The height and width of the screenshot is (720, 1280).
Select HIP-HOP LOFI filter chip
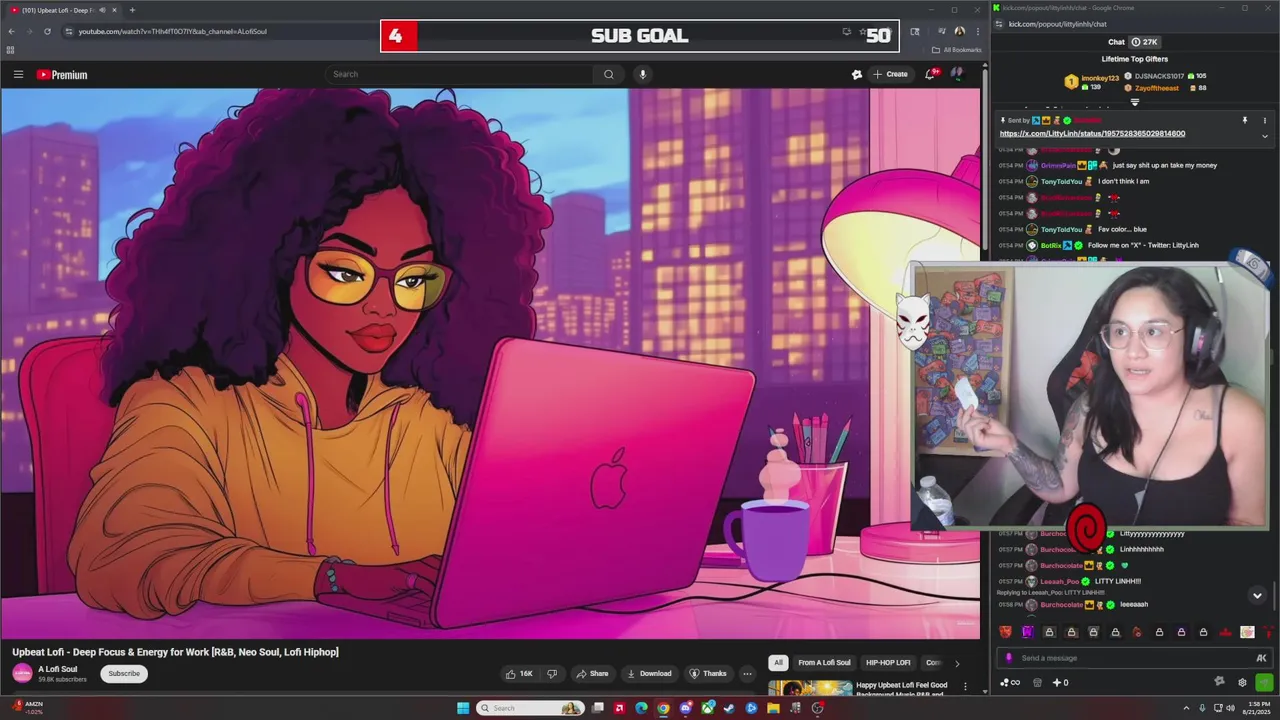click(x=888, y=663)
